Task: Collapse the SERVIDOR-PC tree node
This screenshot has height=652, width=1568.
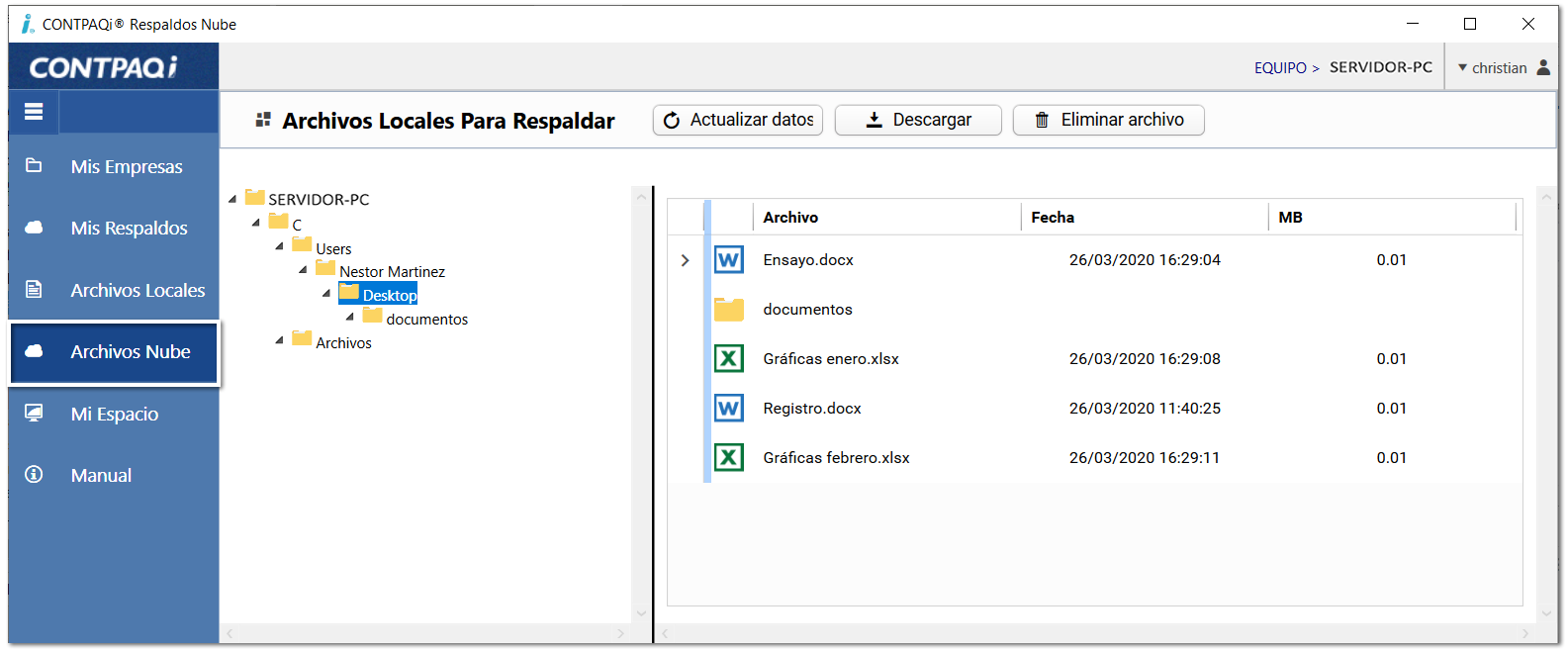Action: (x=232, y=199)
